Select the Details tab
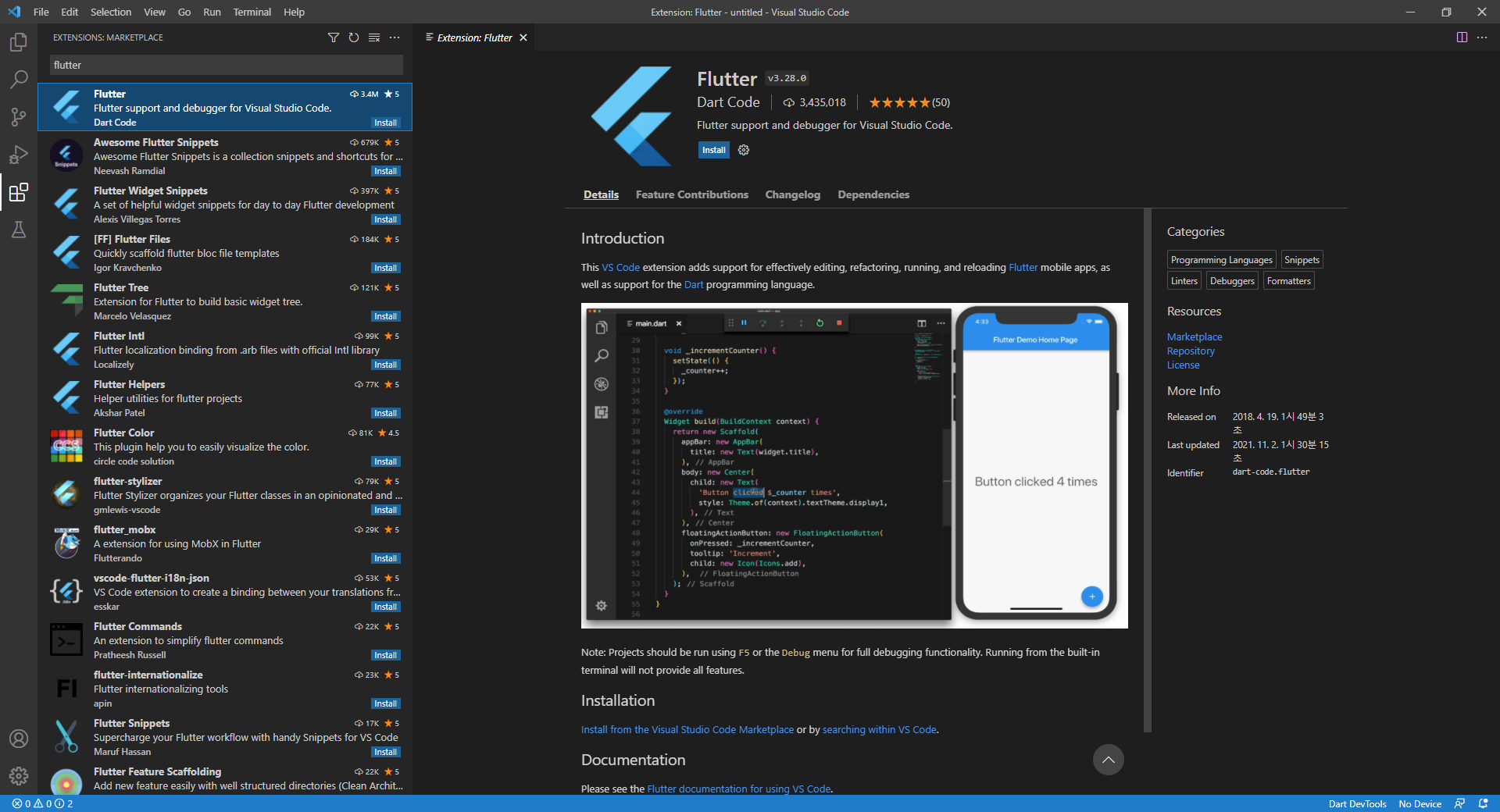 pos(601,194)
